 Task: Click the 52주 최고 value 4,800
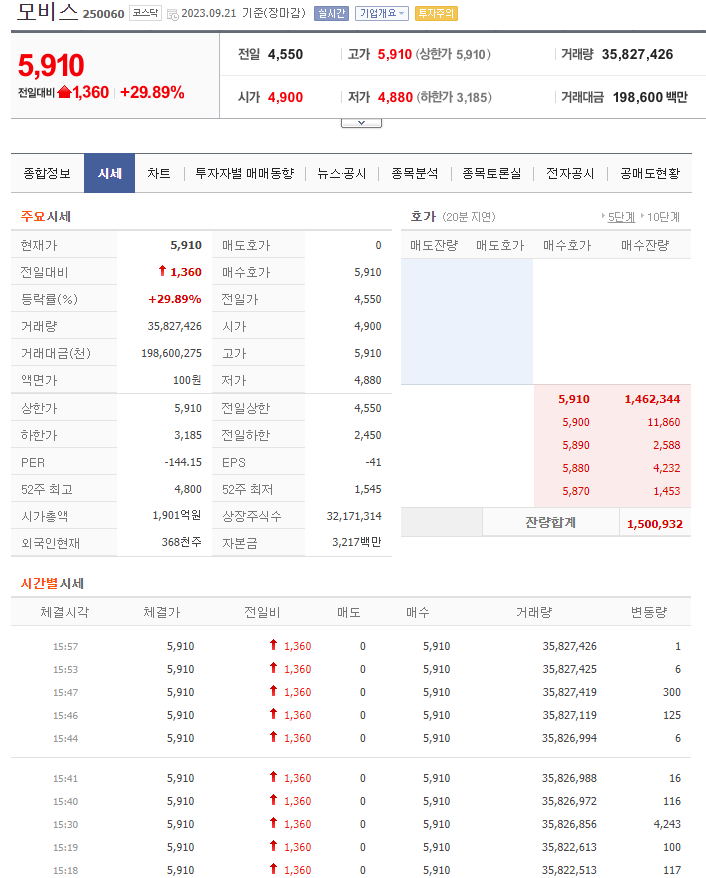tap(188, 490)
